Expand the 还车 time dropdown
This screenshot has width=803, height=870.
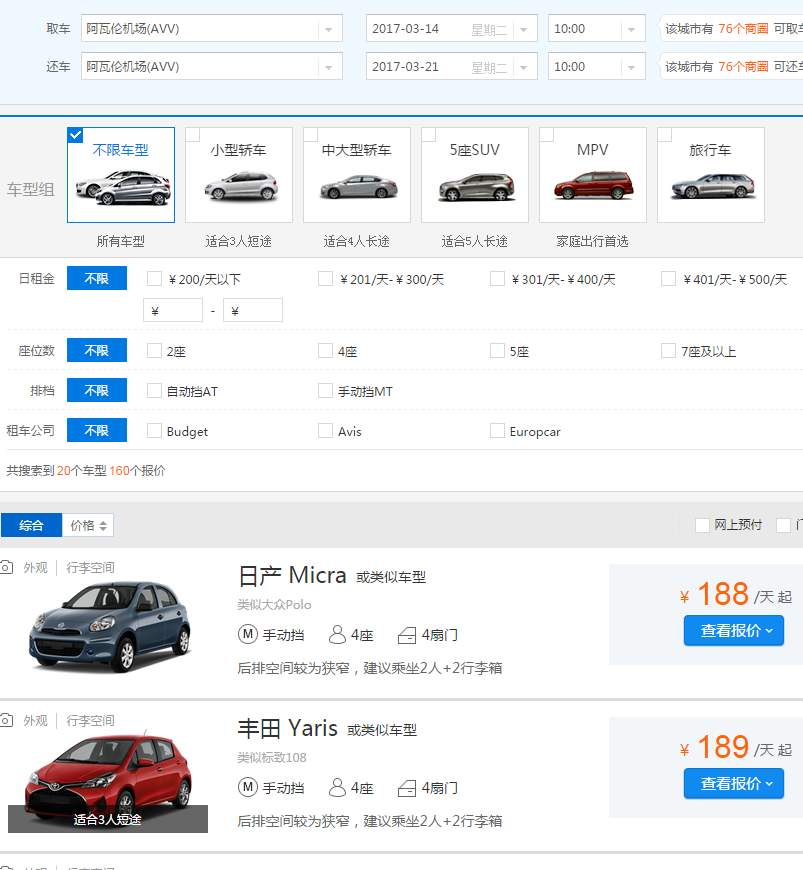tap(630, 67)
